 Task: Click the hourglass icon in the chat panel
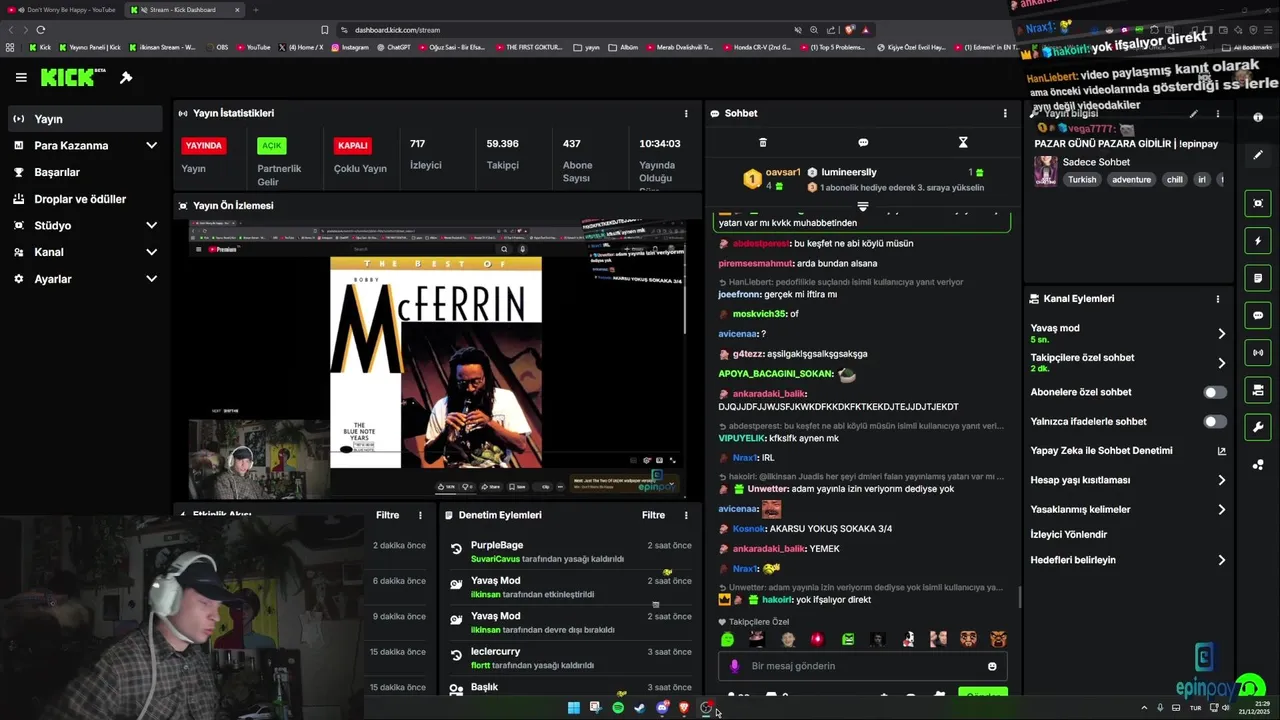tap(963, 143)
